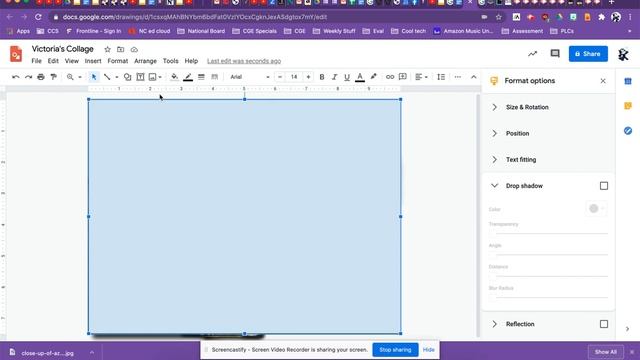Viewport: 640px width, 360px height.
Task: Open the Arial font dropdown
Action: pos(249,77)
